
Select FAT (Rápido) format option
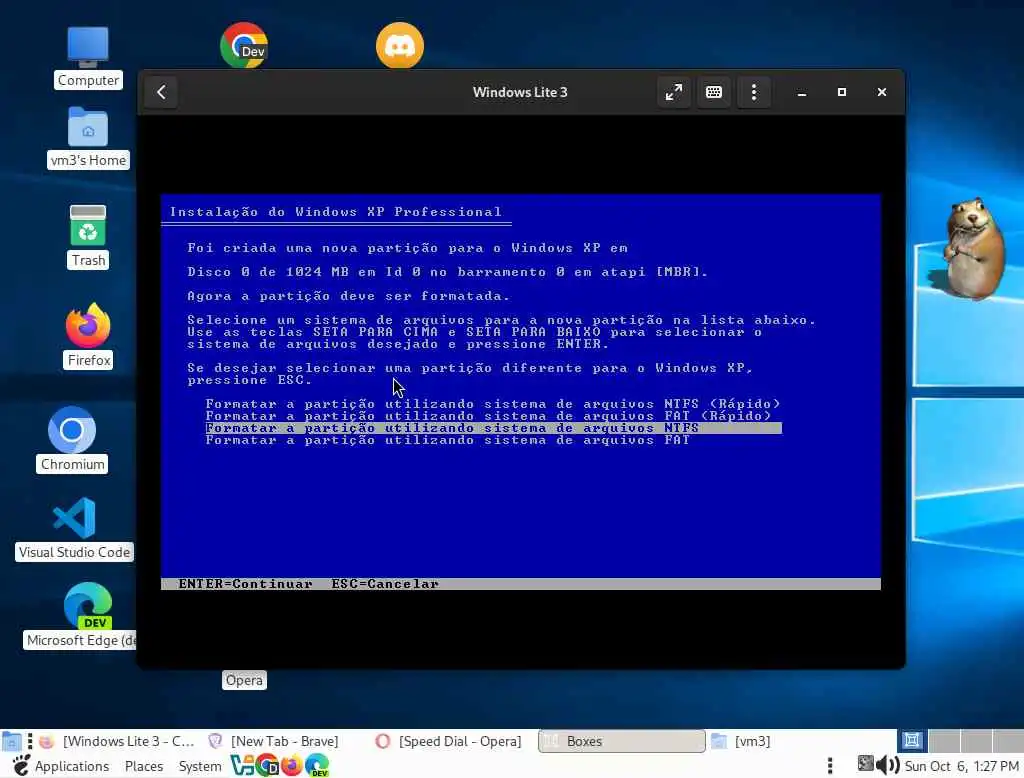click(x=488, y=415)
